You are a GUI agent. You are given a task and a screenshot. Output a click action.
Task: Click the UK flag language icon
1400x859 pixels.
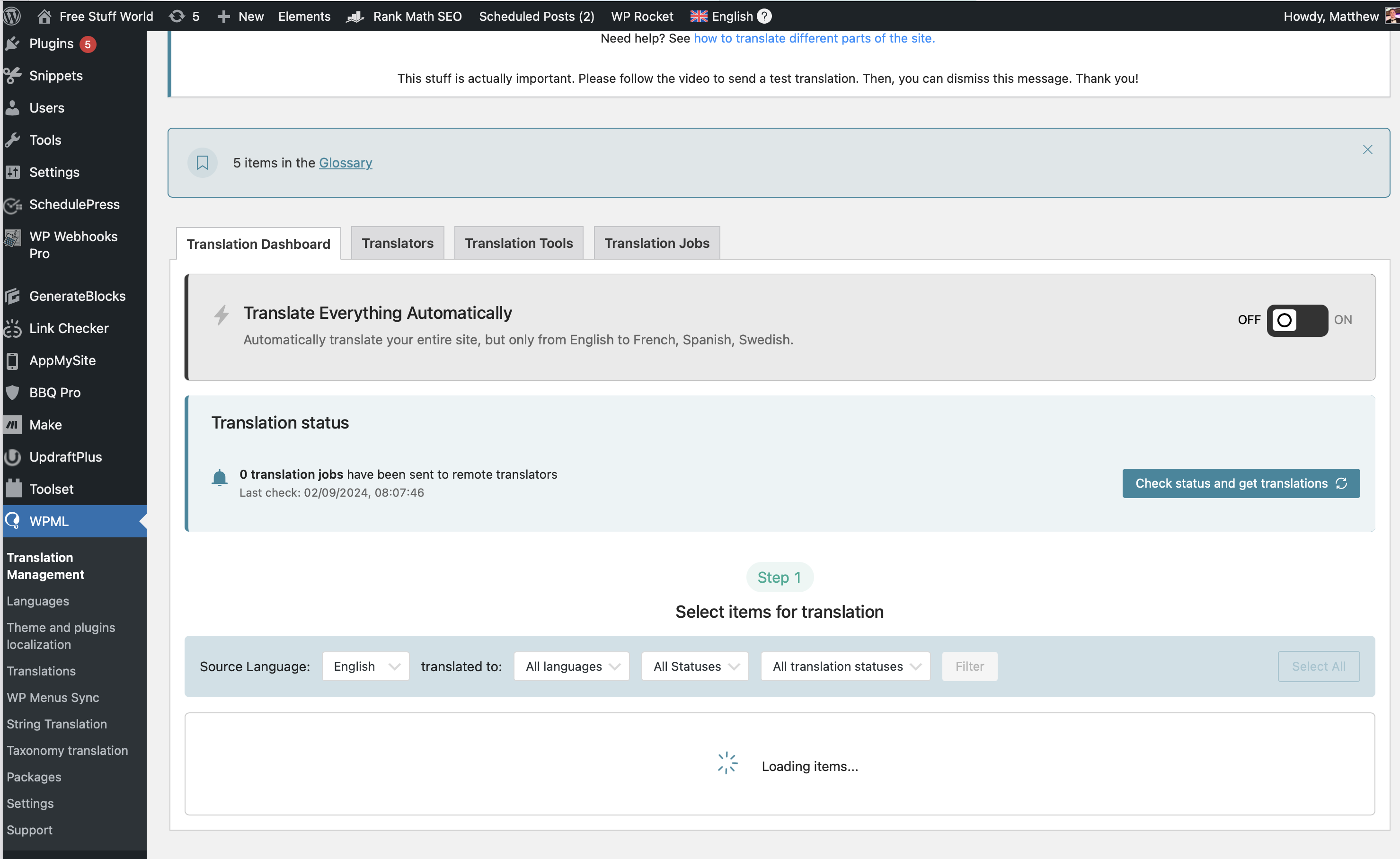(699, 17)
